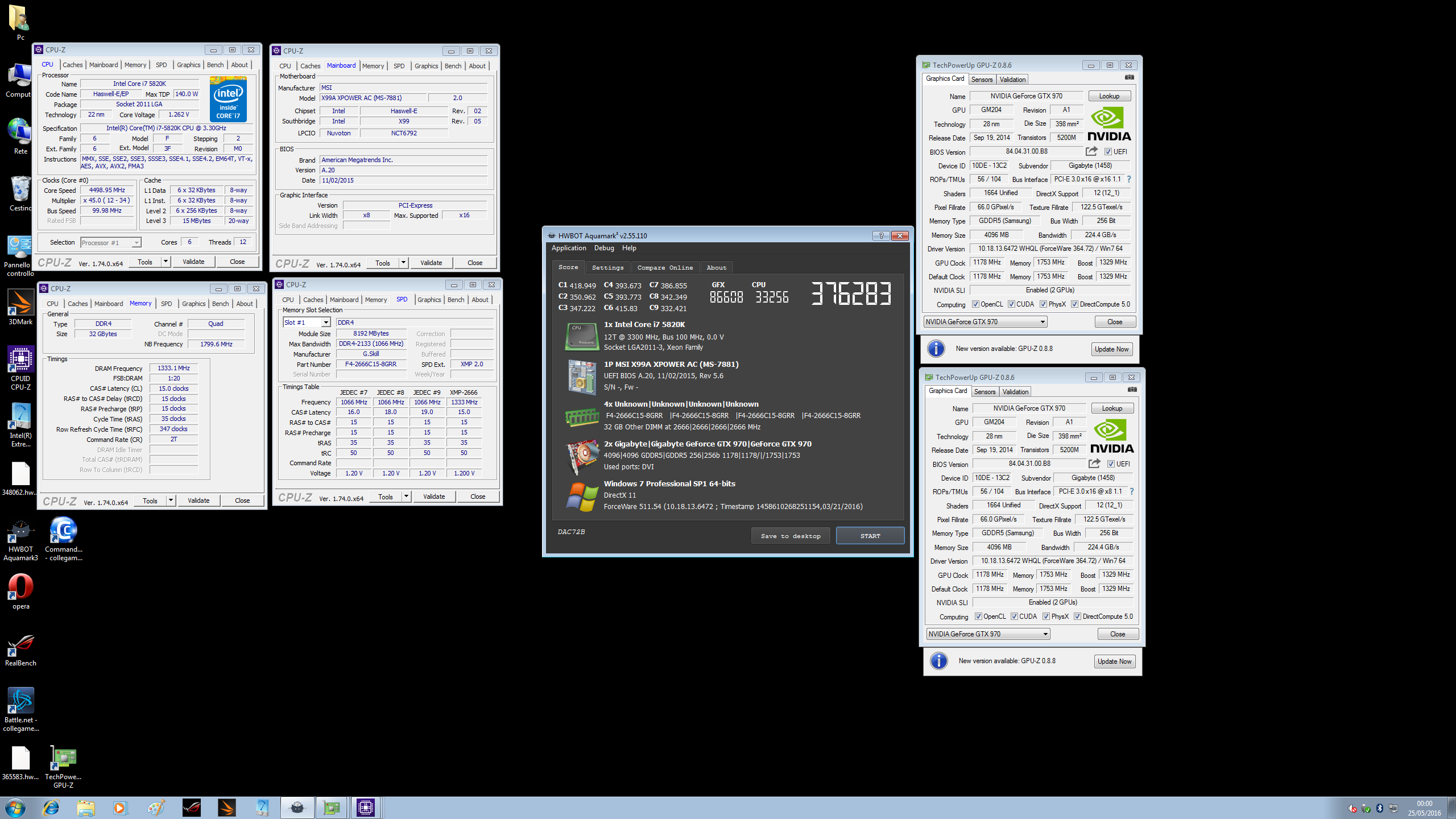
Task: Click the screenshot camera icon in lower GPU-Z
Action: click(1132, 390)
